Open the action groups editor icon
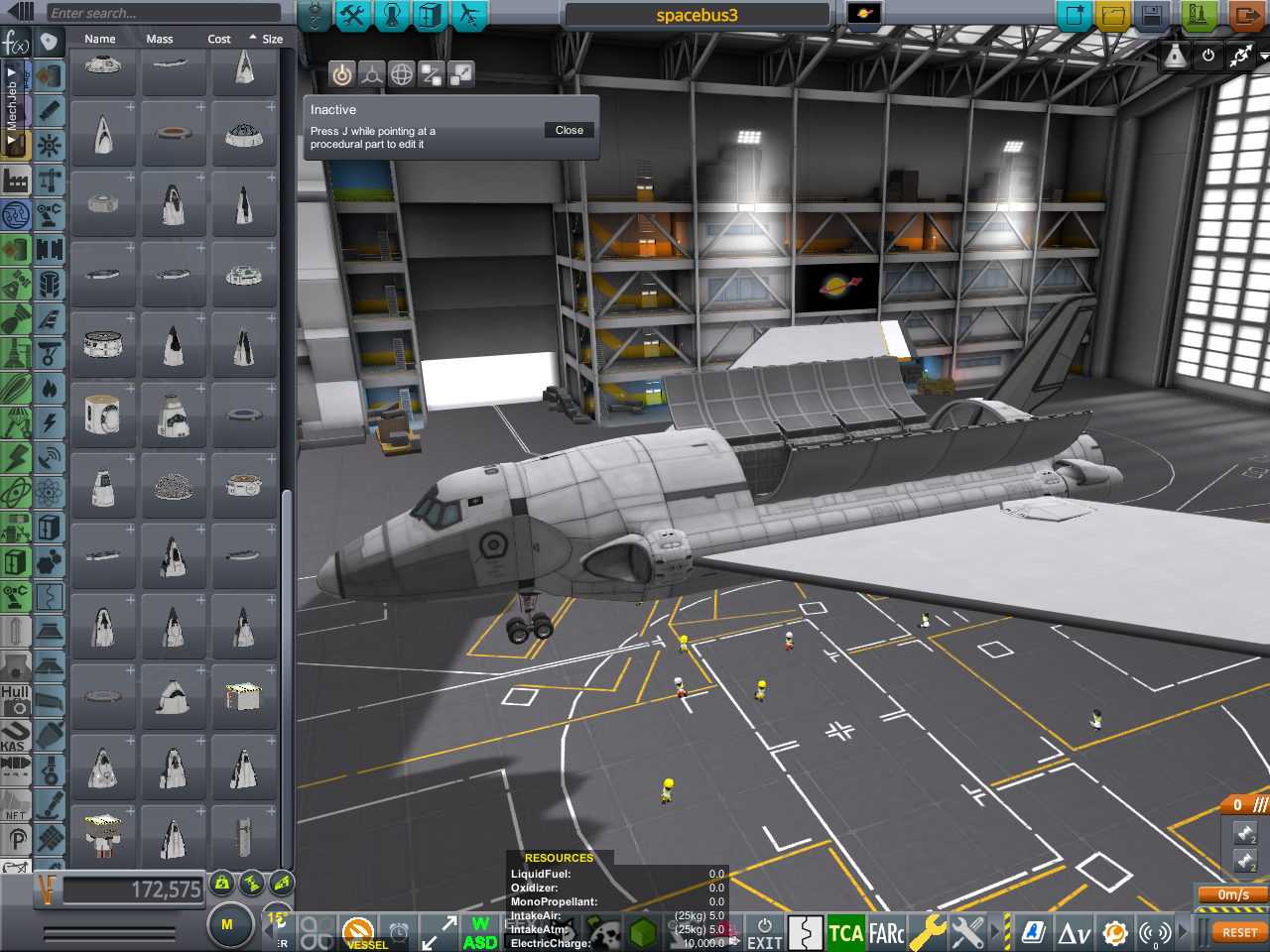The image size is (1270, 952). tap(352, 15)
